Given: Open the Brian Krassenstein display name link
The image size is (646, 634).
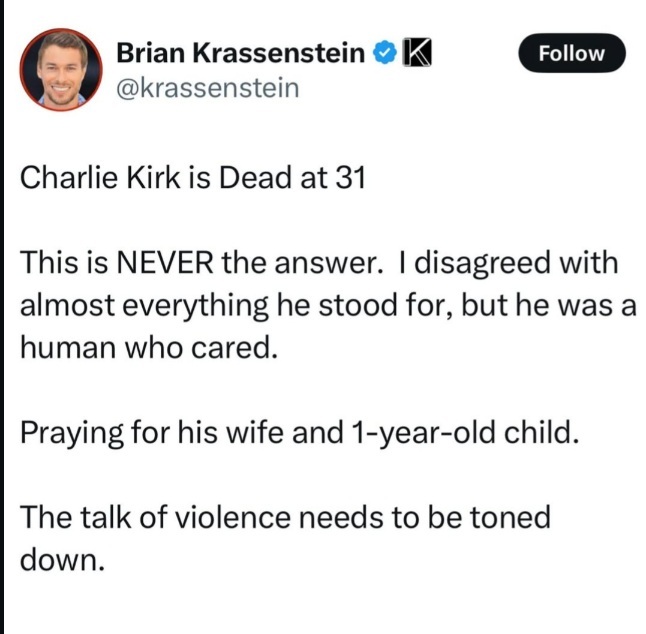Looking at the screenshot, I should coord(241,52).
